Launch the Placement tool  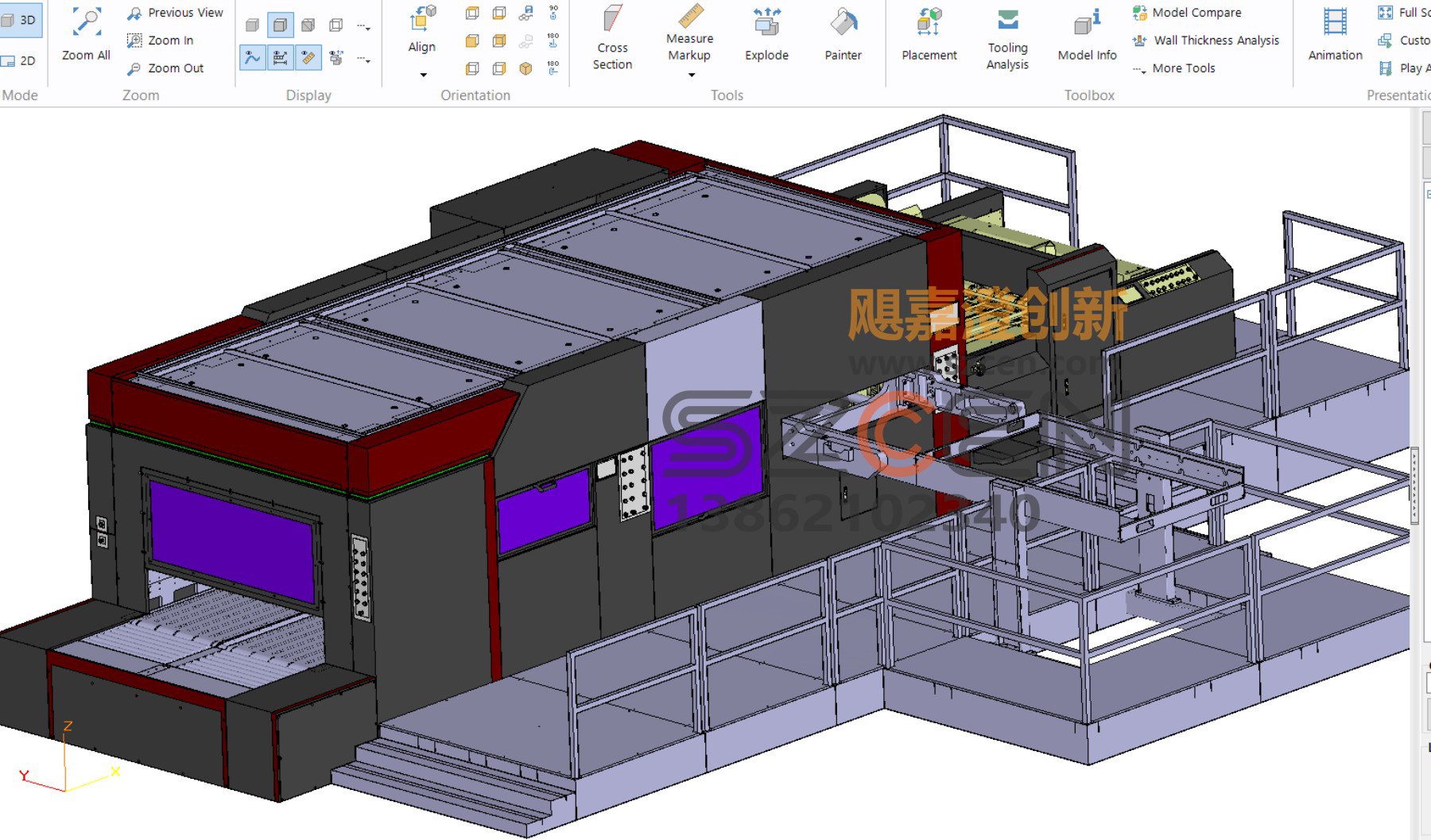(x=929, y=34)
